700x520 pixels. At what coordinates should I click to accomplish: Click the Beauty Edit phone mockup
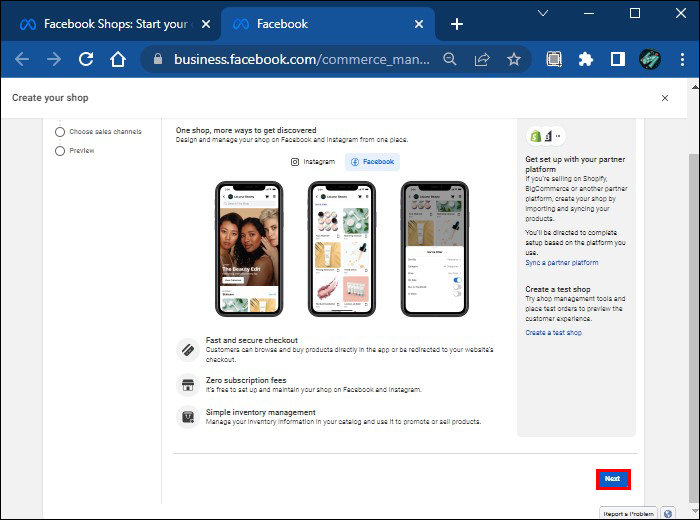click(249, 249)
